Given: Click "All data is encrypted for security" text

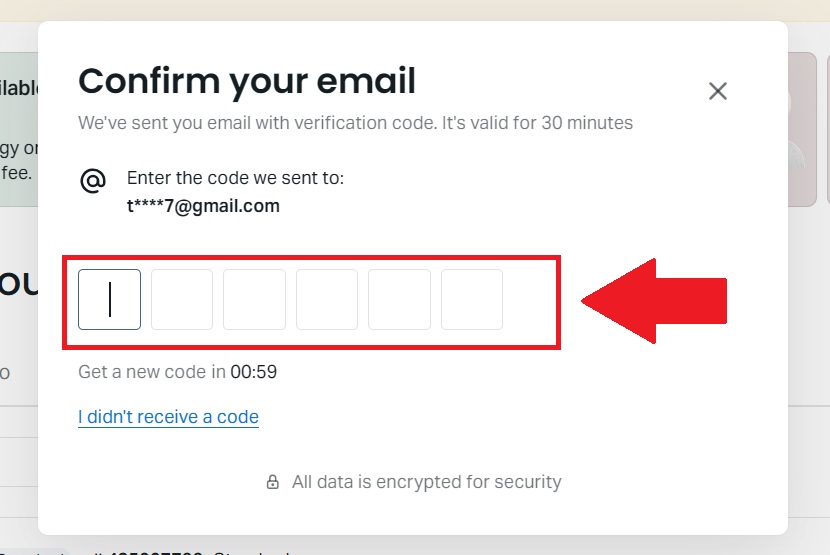Looking at the screenshot, I should [426, 482].
